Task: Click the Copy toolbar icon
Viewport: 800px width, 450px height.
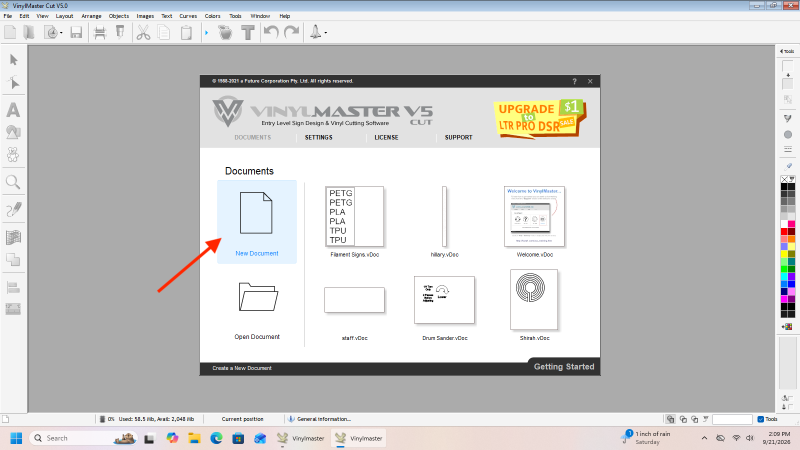Action: click(164, 33)
